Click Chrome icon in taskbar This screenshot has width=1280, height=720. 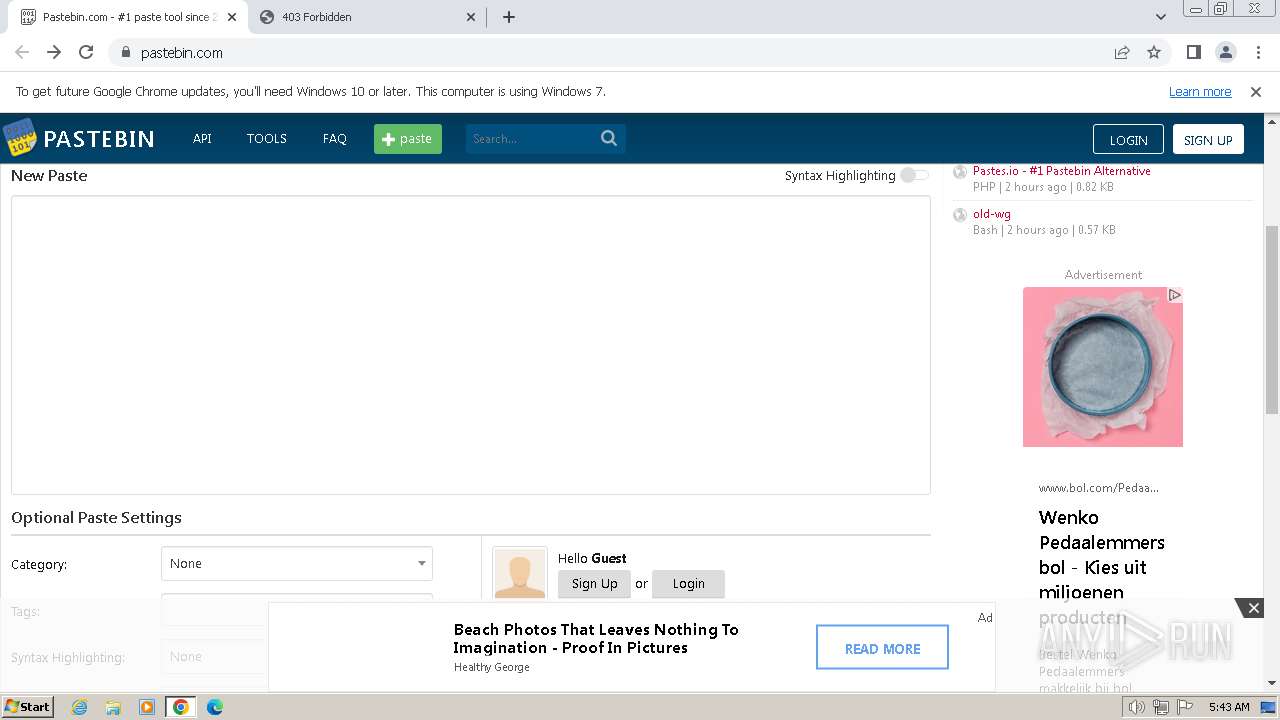pyautogui.click(x=181, y=707)
